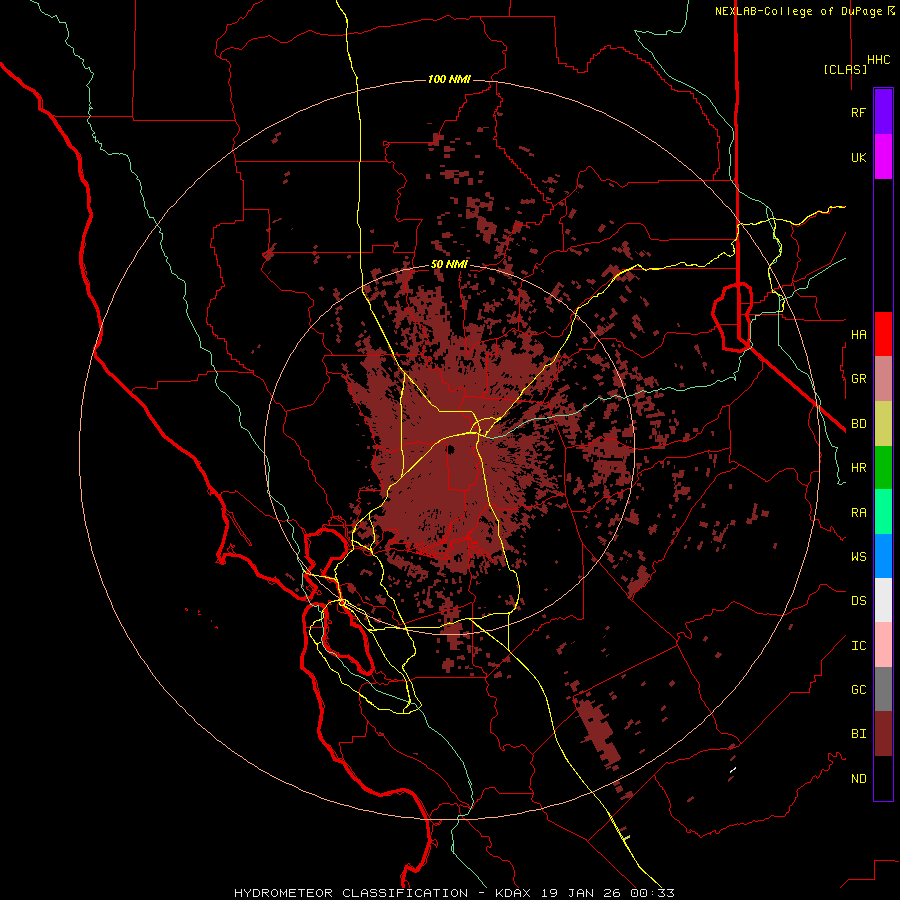
Task: Click the WS legend label
Action: tap(858, 557)
